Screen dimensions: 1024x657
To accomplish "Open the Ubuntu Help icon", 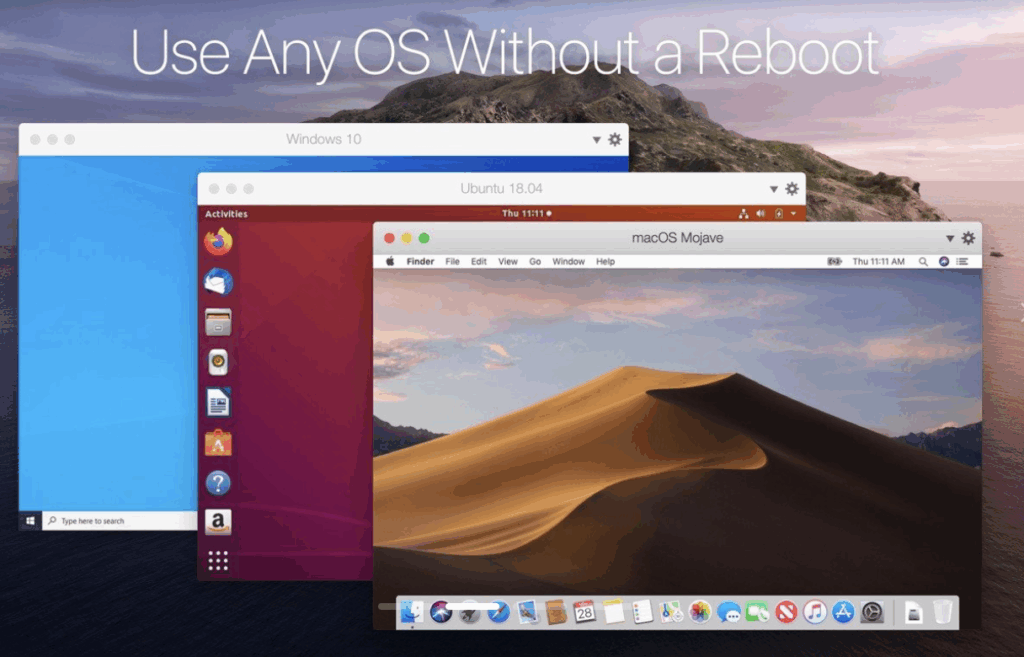I will (x=218, y=483).
